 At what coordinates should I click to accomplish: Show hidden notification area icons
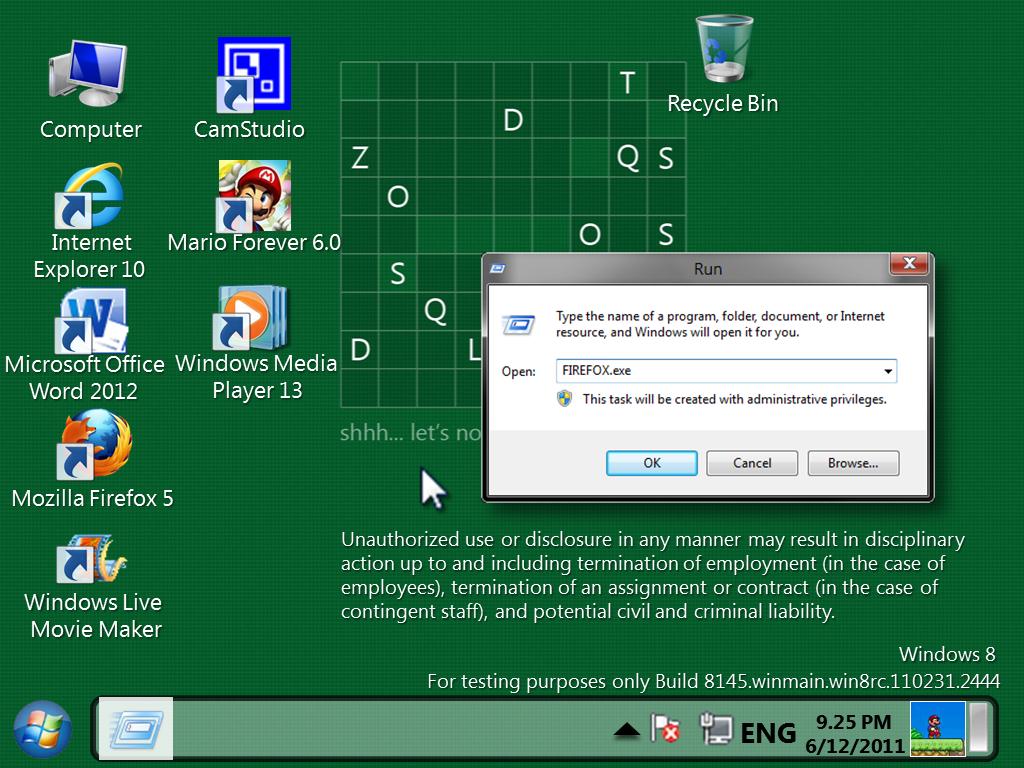pos(627,730)
